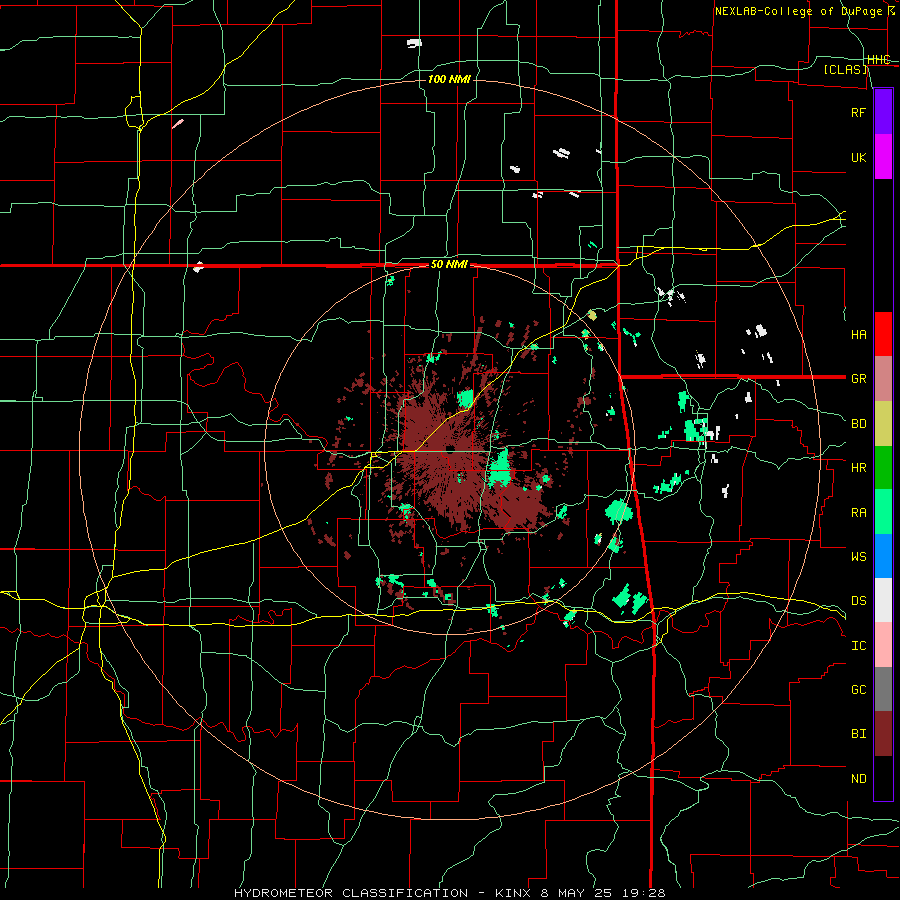Click the IC light pink legend swatch
Viewport: 900px width, 900px height.
883,645
